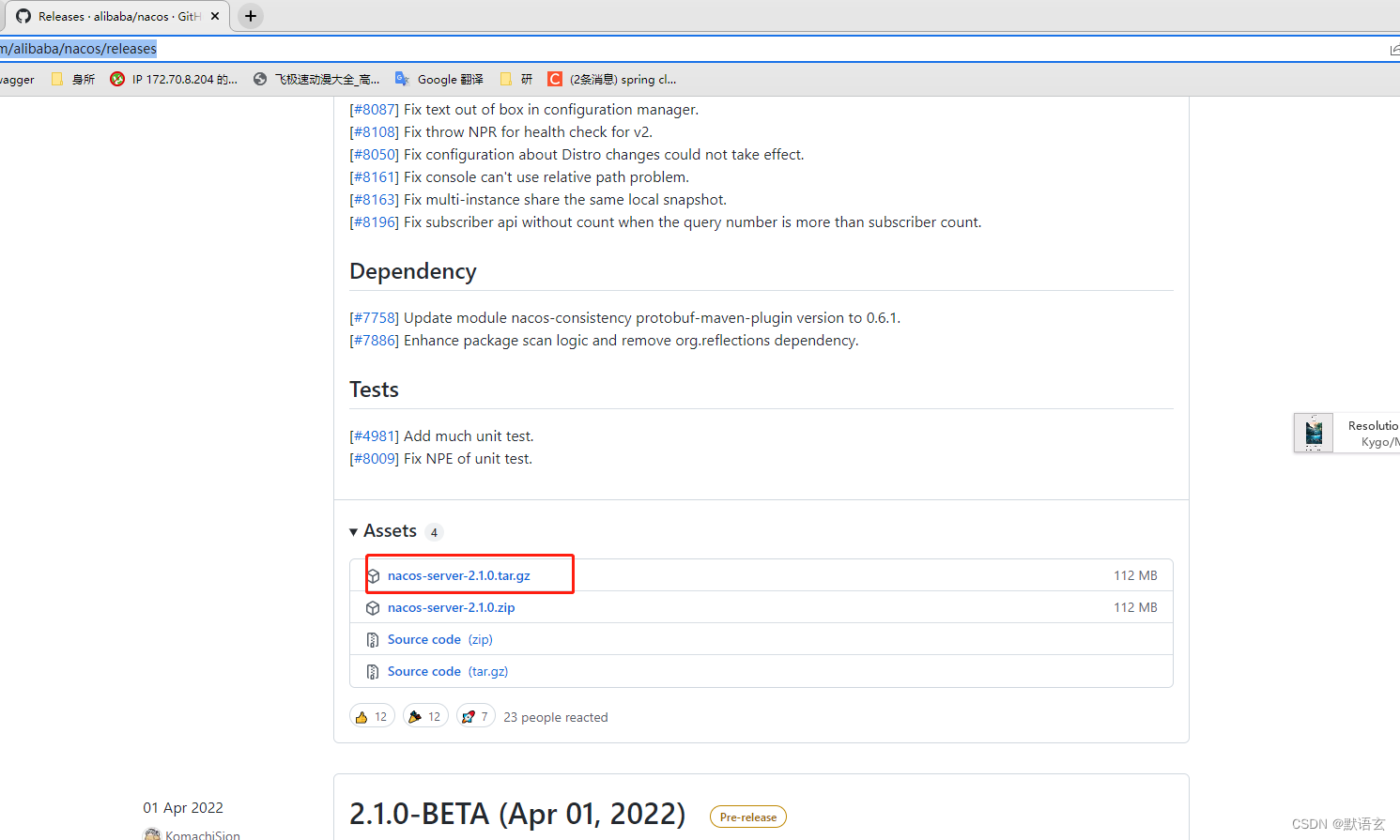Viewport: 1400px width, 840px height.
Task: Open issue link #8050
Action: (x=374, y=155)
